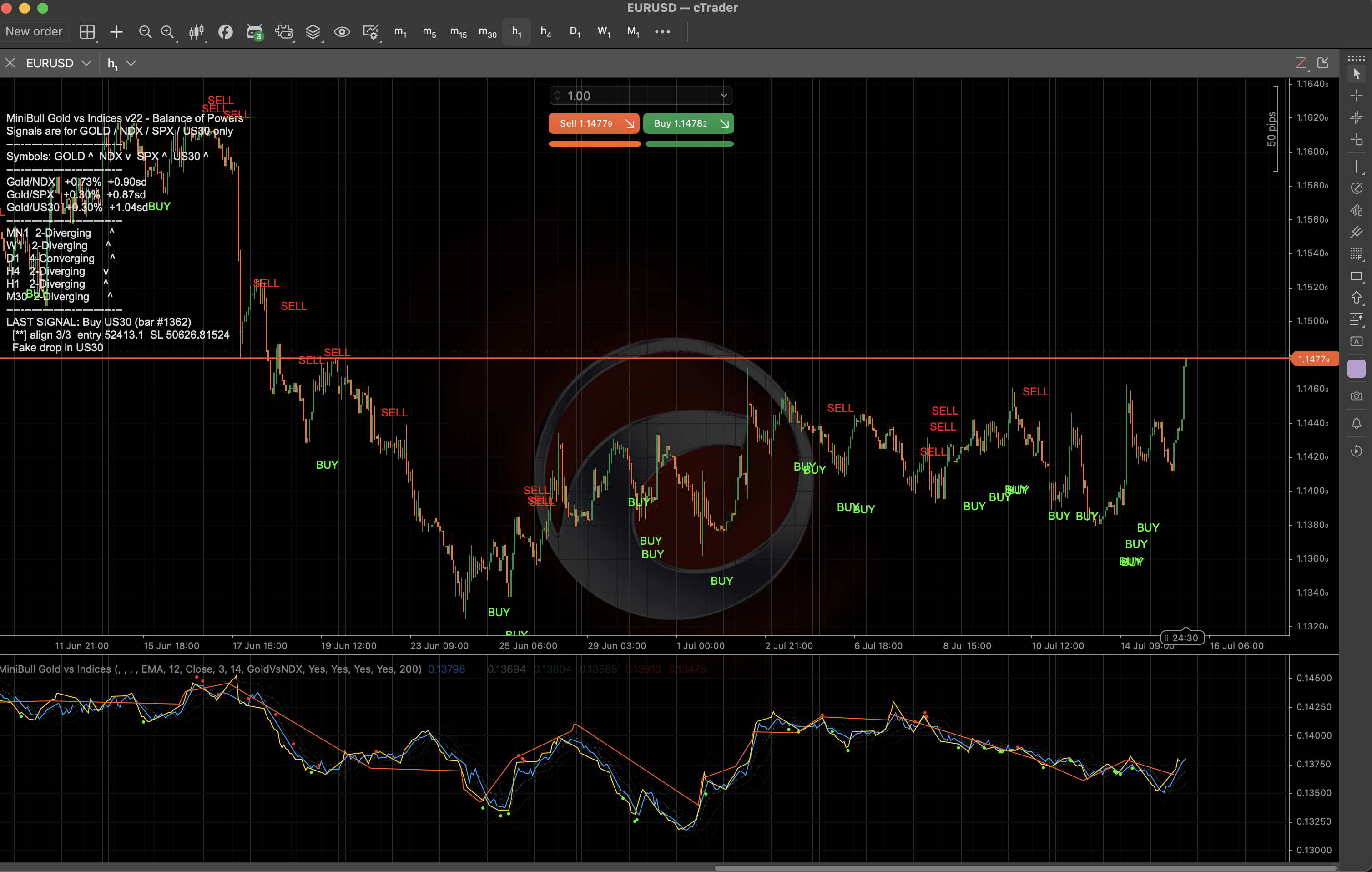Expand the h1 period dropdown in chart tab

[131, 63]
